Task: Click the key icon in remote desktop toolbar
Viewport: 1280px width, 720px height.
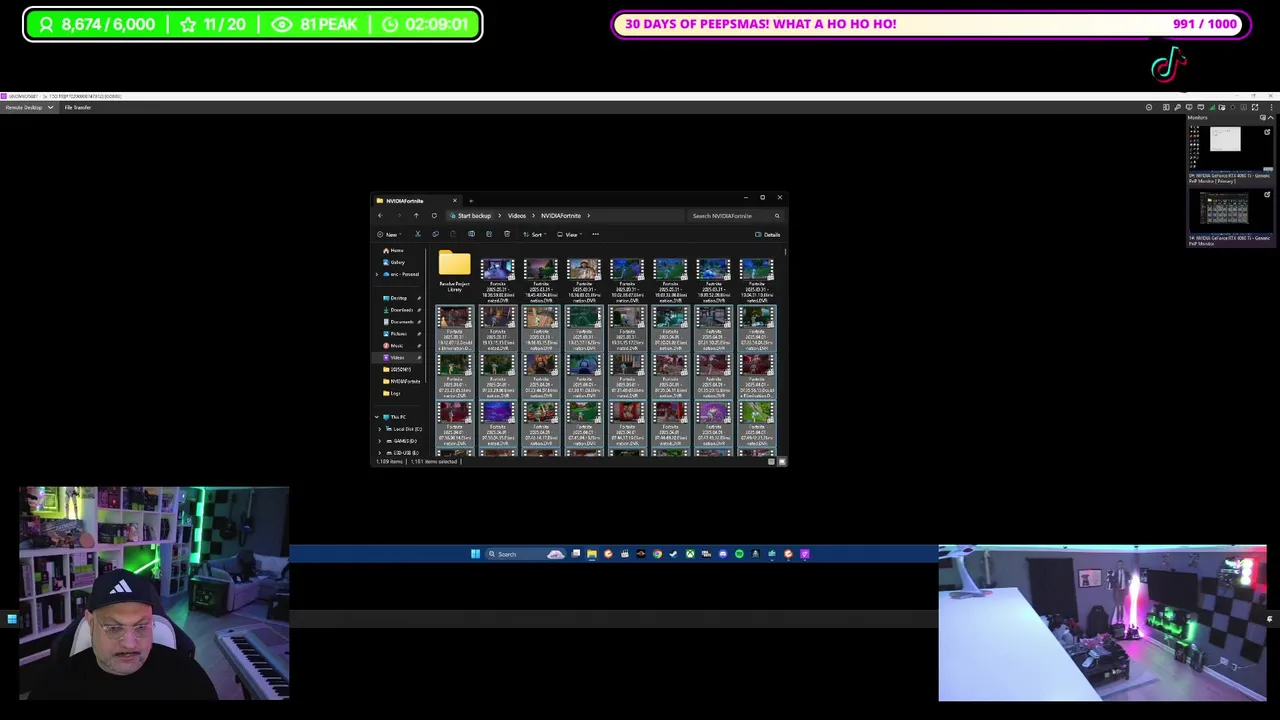Action: click(x=1177, y=107)
